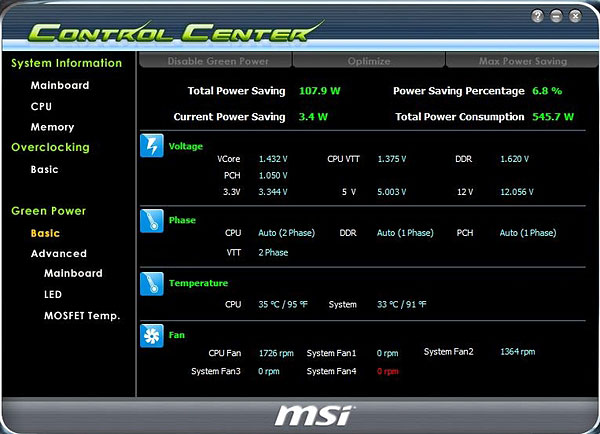Click CPU phase value Auto (2 Phase)

tap(287, 233)
